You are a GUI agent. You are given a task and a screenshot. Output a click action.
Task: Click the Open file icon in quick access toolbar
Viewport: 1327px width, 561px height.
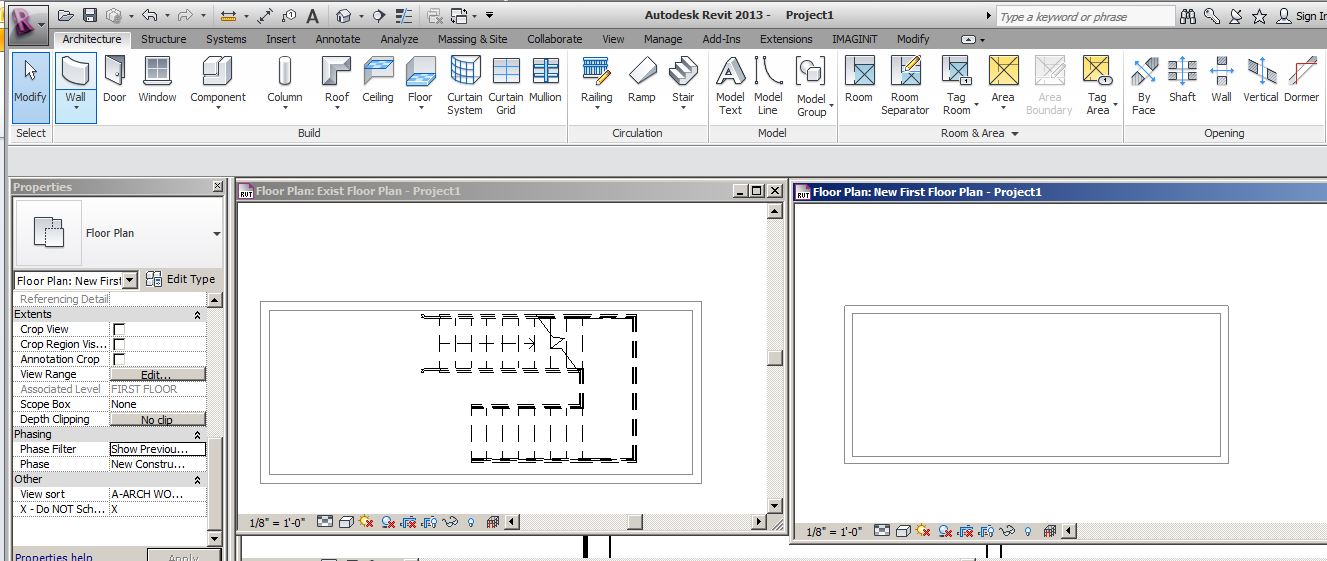[x=66, y=16]
